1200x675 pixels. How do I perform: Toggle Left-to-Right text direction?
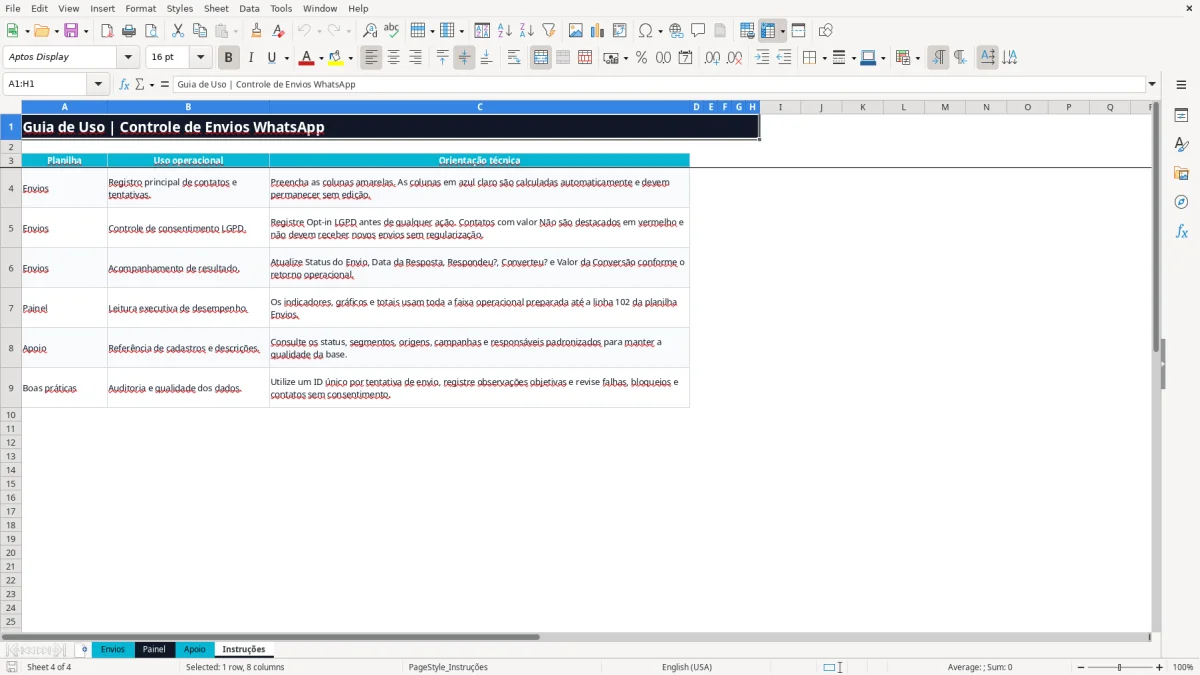tap(938, 58)
